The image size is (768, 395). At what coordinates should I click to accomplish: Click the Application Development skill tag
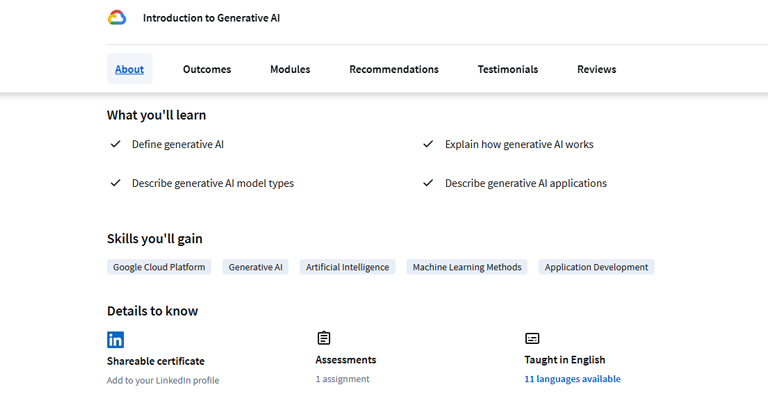[597, 267]
